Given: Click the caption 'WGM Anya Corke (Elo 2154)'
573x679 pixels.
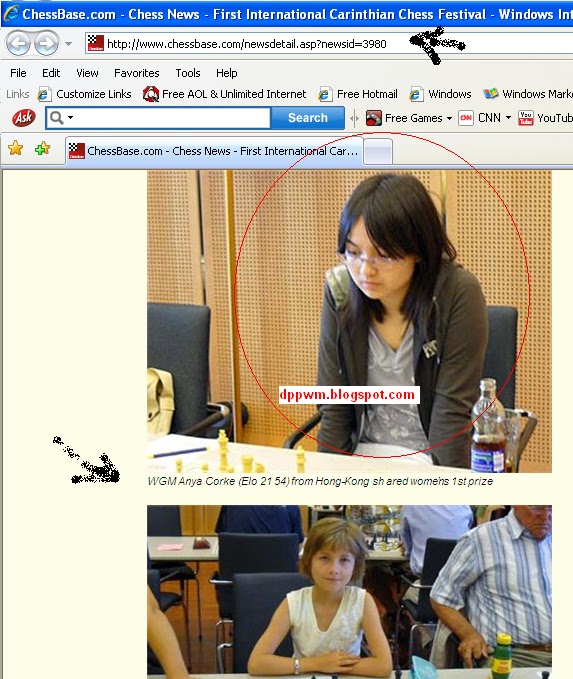Looking at the screenshot, I should (x=218, y=481).
